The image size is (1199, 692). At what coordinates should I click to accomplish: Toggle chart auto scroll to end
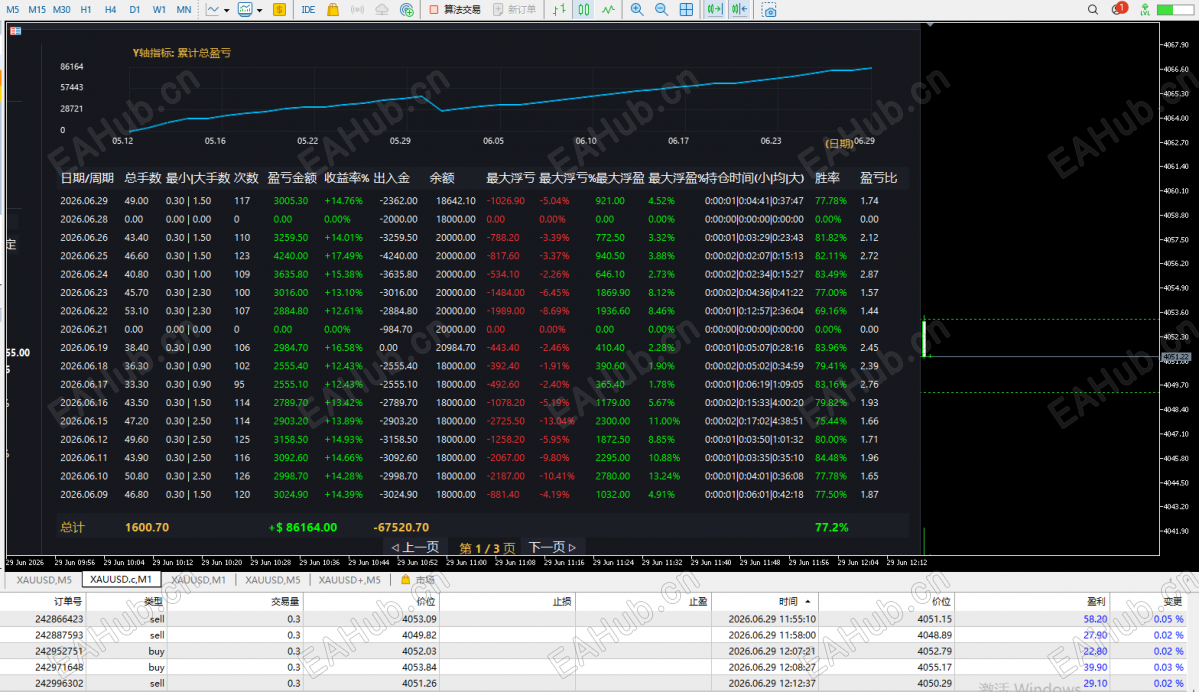click(x=714, y=10)
